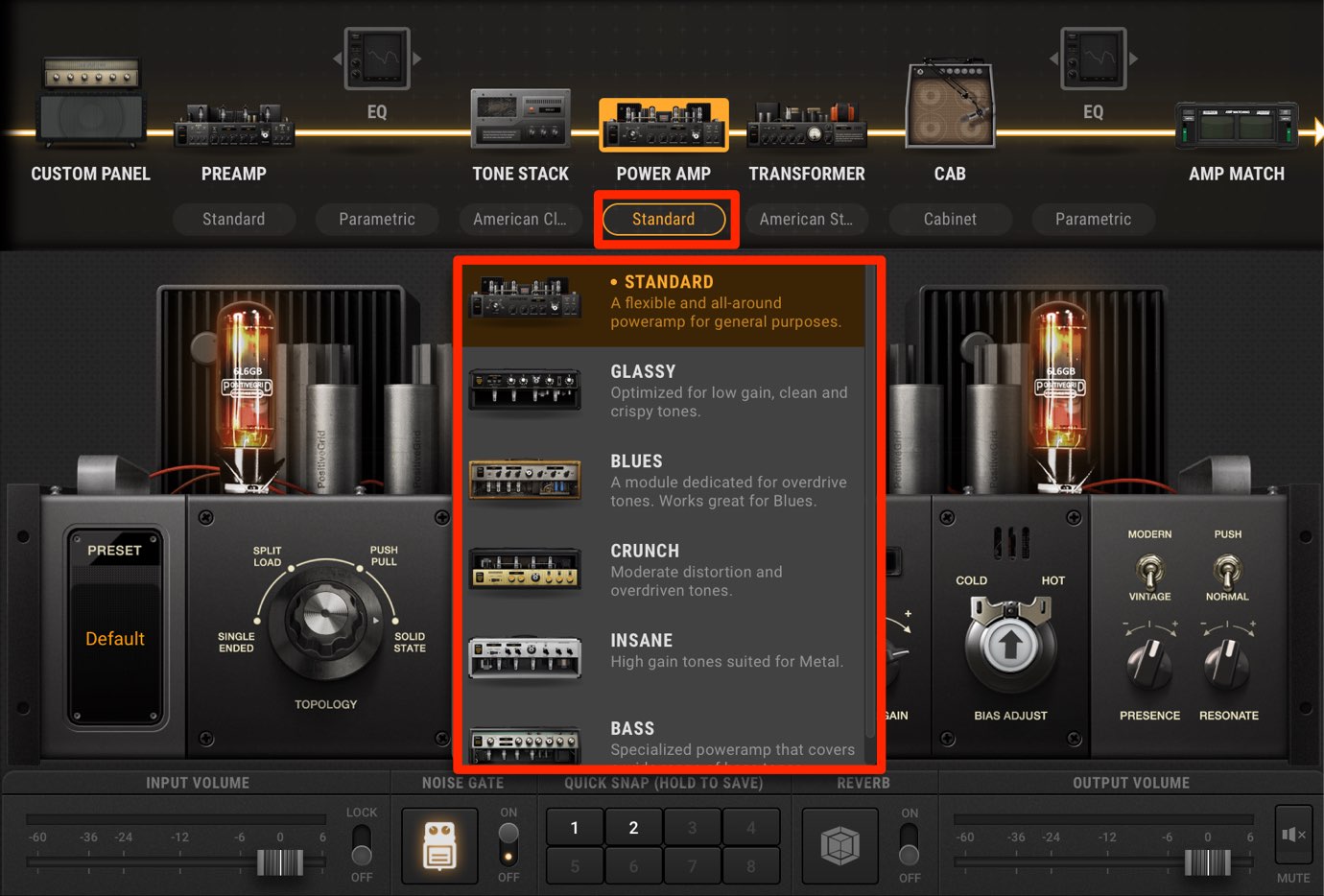Choose the Crunch power amp option

(664, 570)
